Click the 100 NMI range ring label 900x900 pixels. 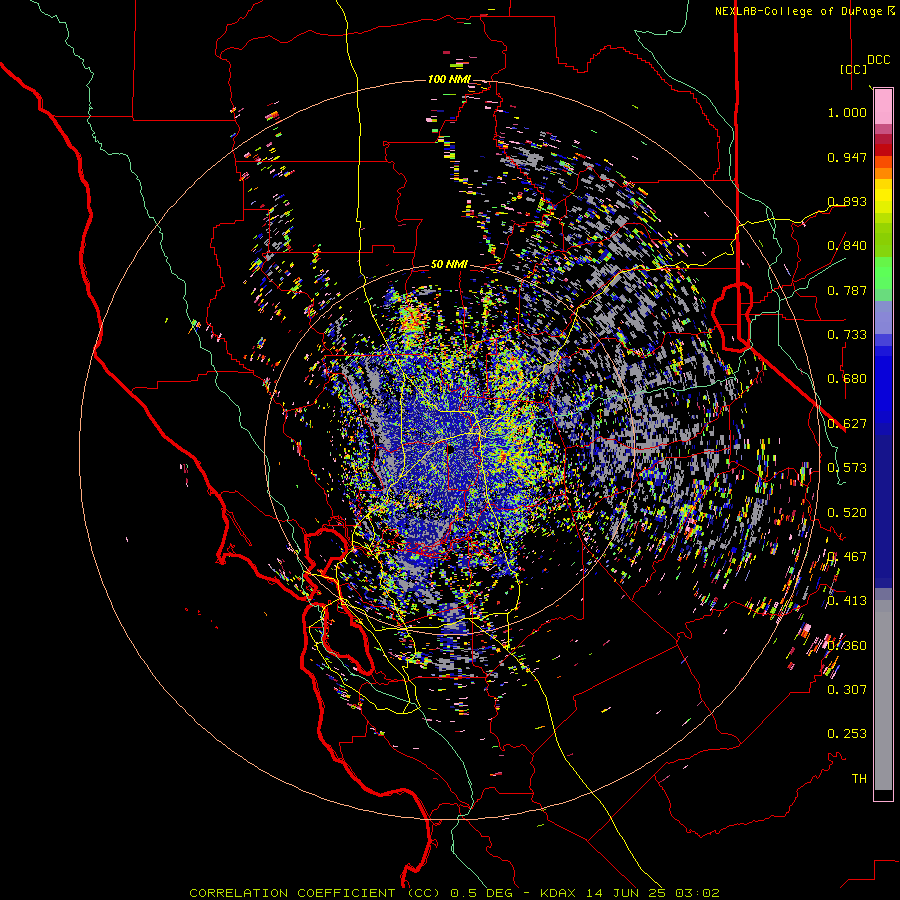tap(449, 79)
